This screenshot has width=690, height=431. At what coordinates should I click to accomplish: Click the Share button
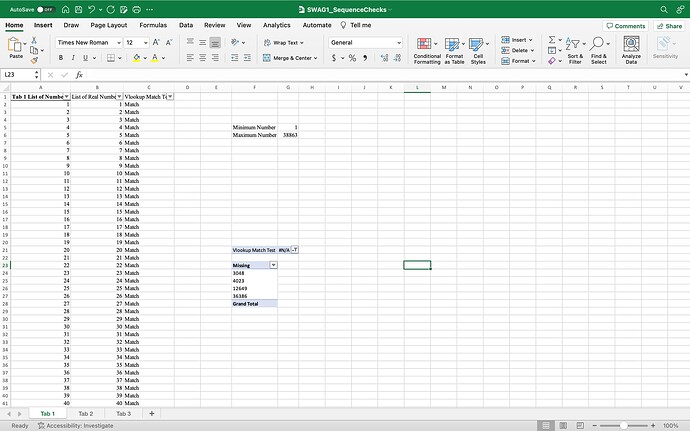[x=669, y=26]
